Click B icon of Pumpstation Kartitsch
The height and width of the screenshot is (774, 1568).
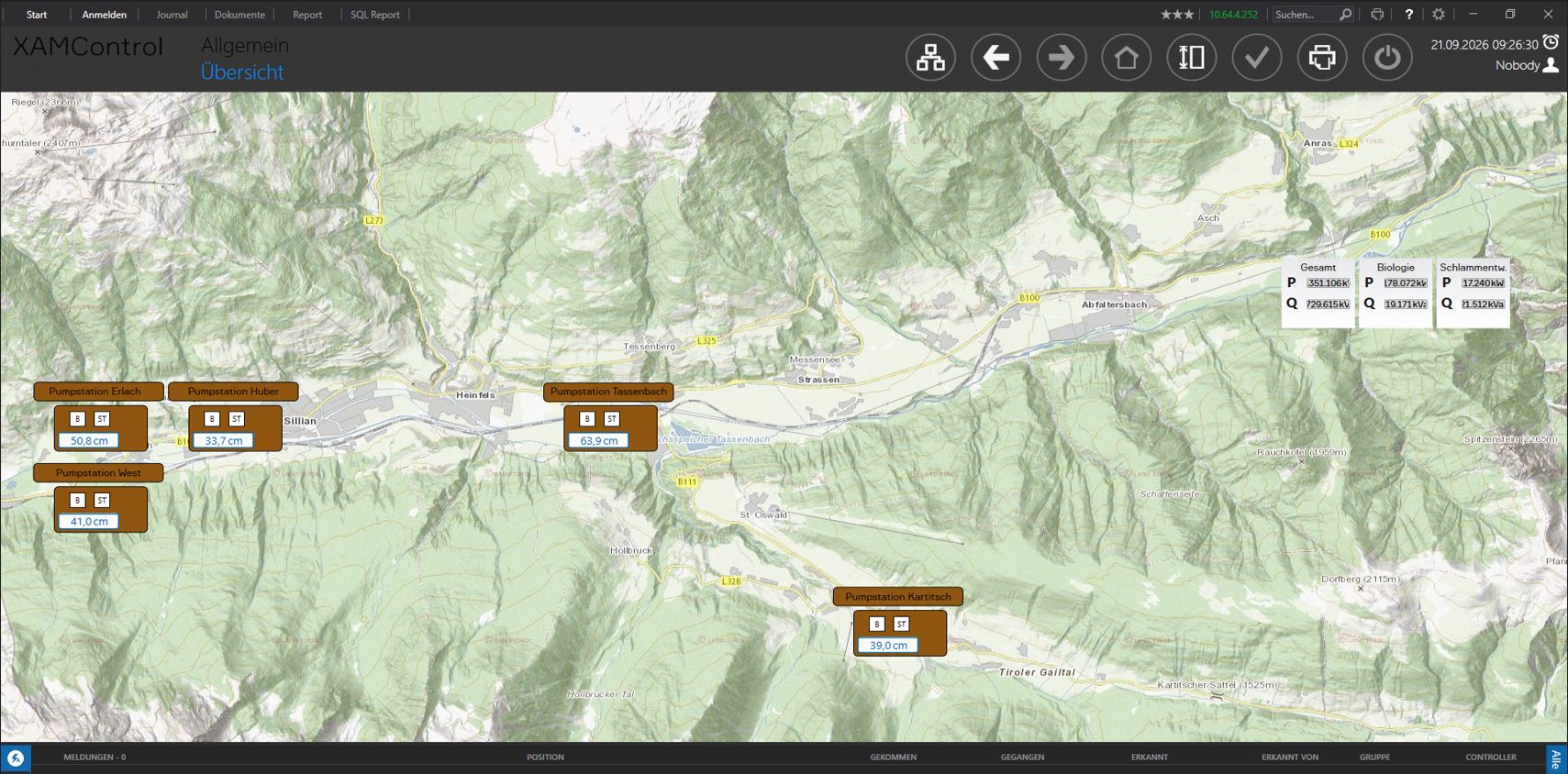tap(877, 624)
